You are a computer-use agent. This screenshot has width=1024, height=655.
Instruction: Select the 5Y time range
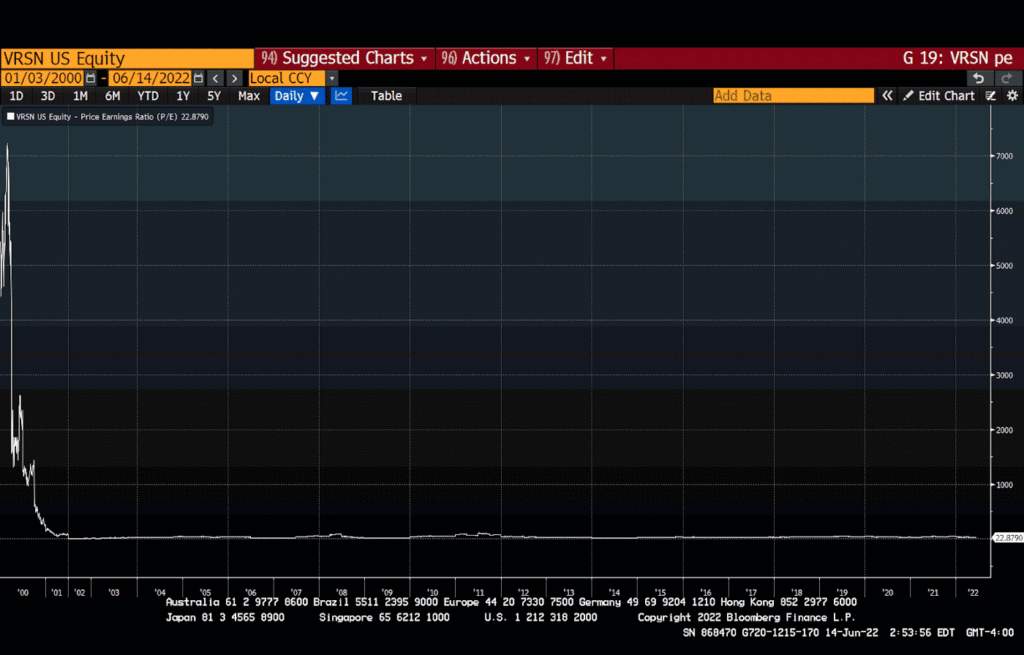coord(214,96)
